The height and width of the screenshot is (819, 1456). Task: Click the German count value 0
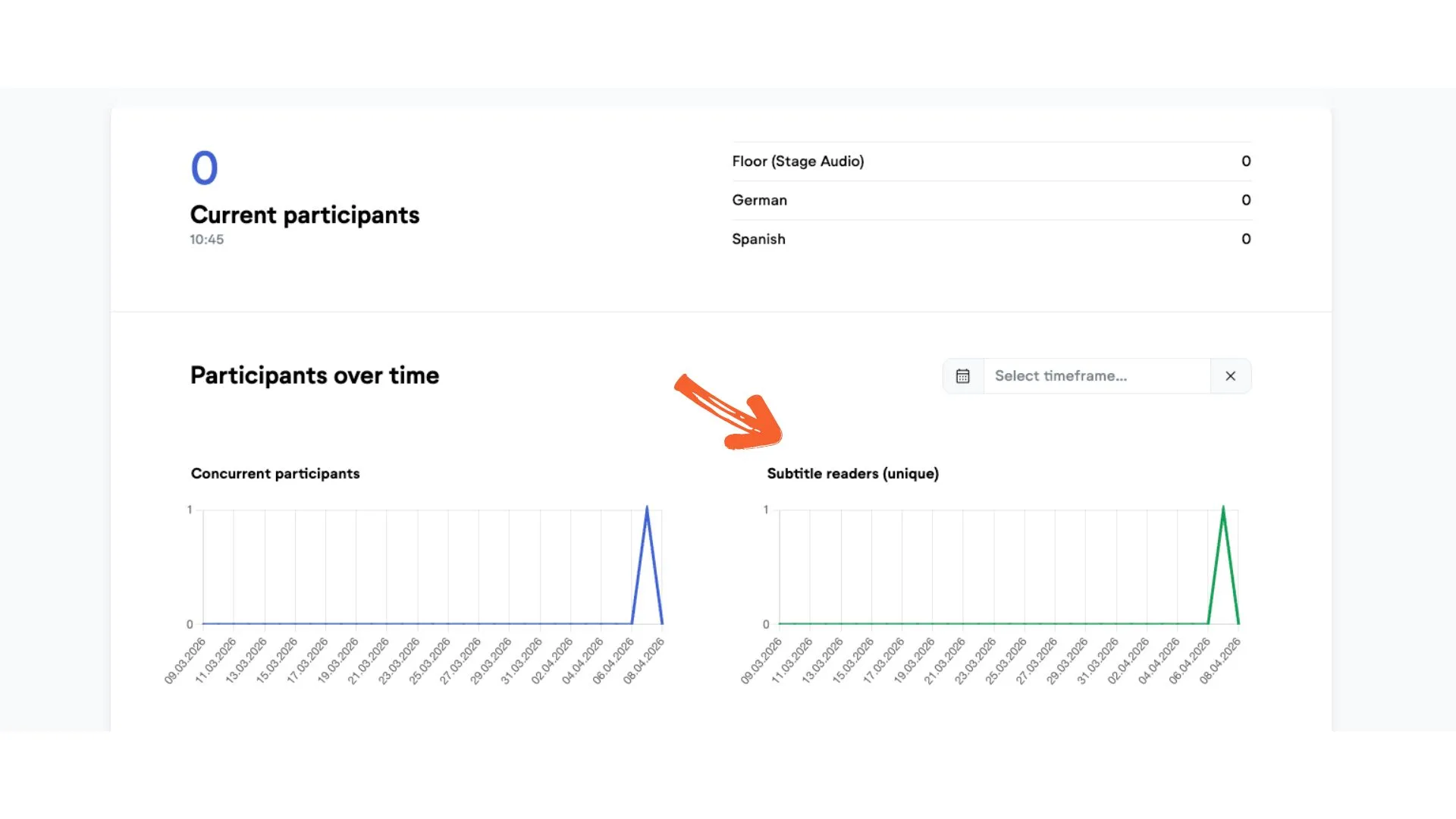click(1246, 200)
